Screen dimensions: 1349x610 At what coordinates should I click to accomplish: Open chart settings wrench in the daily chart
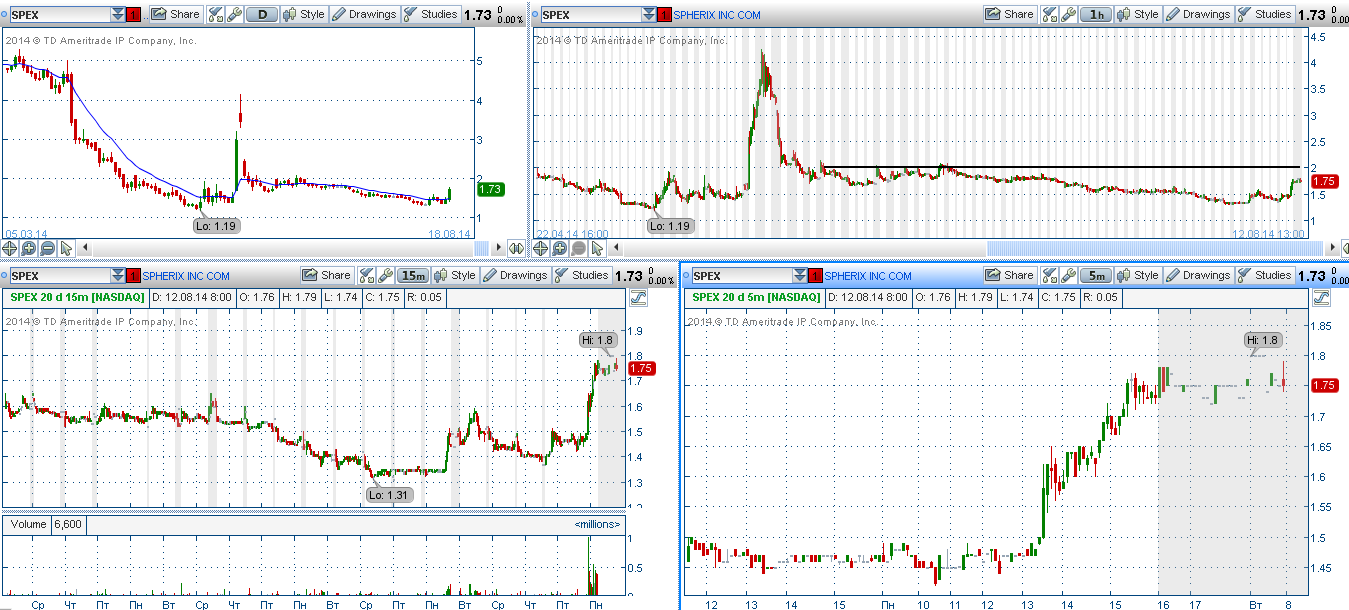click(x=234, y=15)
